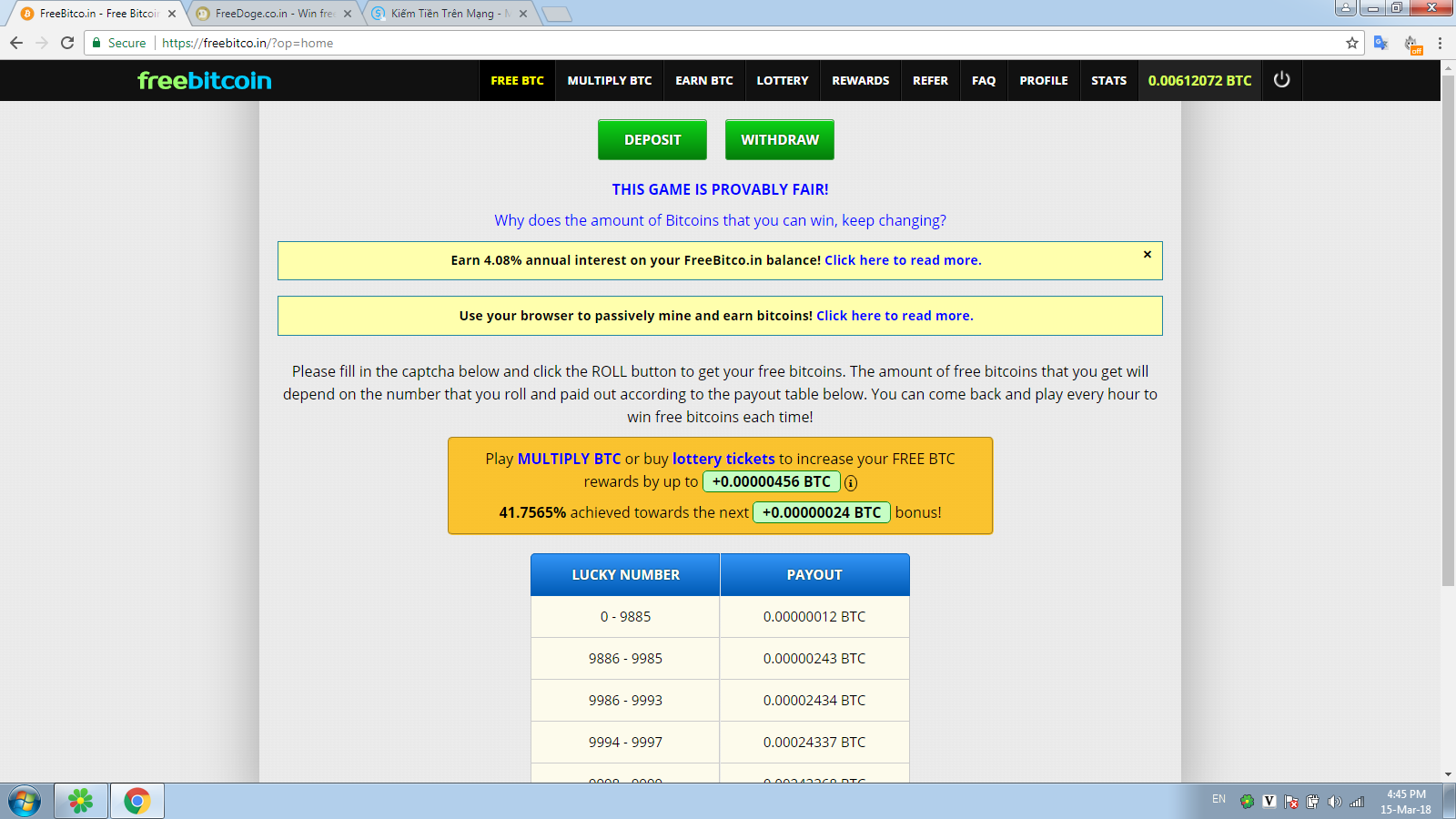Click the Action Center flag tray icon
Screen dimensions: 1456x819
point(1290,802)
